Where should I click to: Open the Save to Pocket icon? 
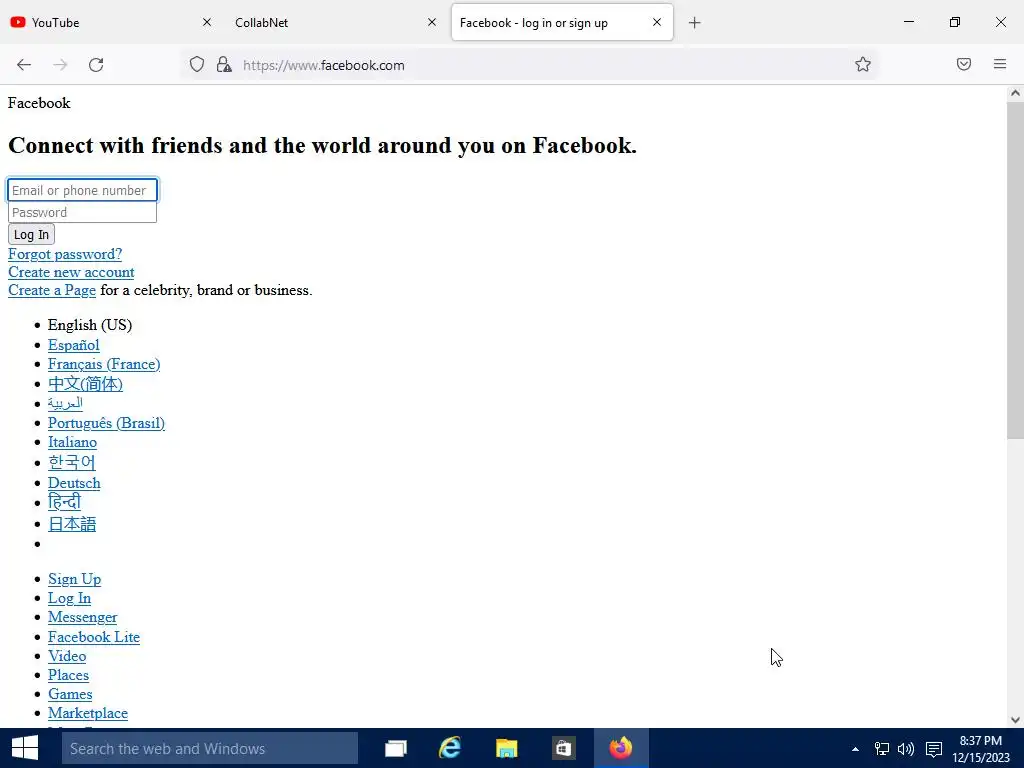pos(964,64)
